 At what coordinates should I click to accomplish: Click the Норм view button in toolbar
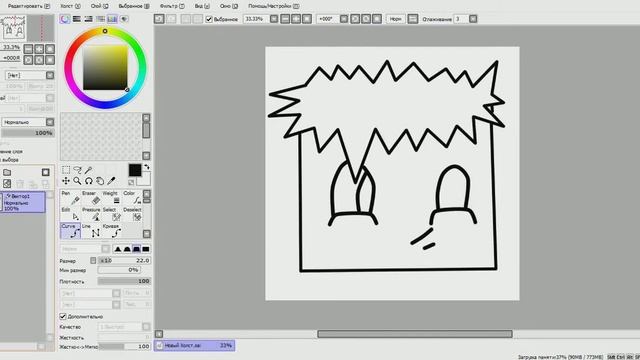(396, 19)
